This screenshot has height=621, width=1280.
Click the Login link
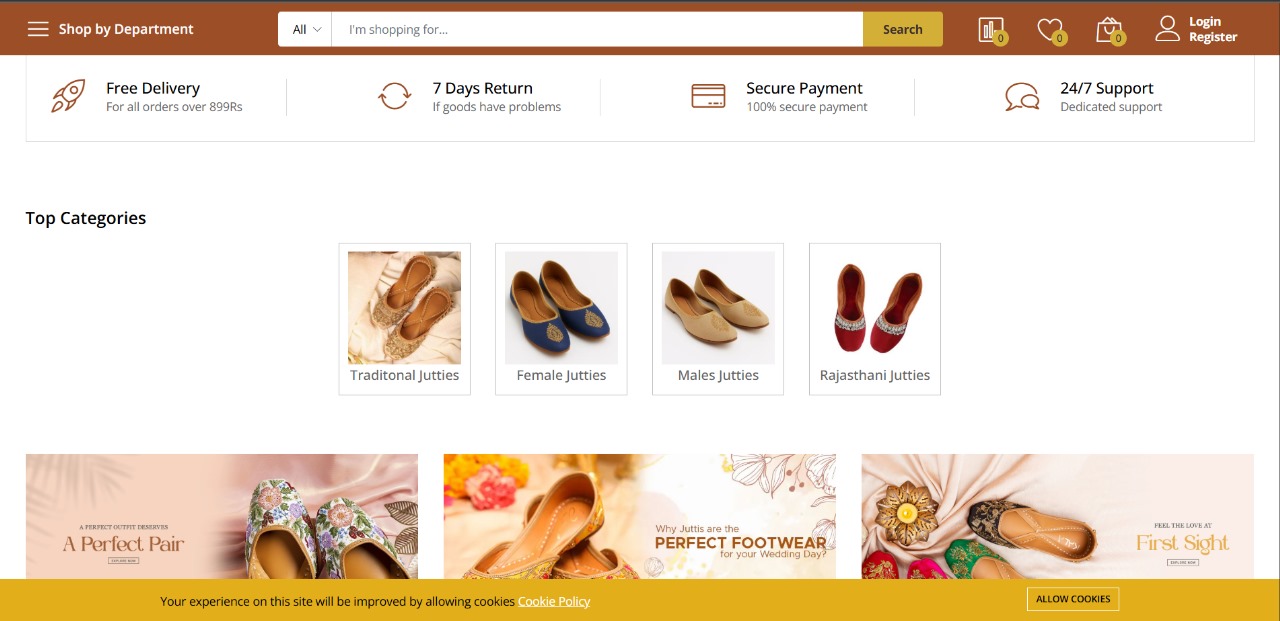pyautogui.click(x=1204, y=22)
